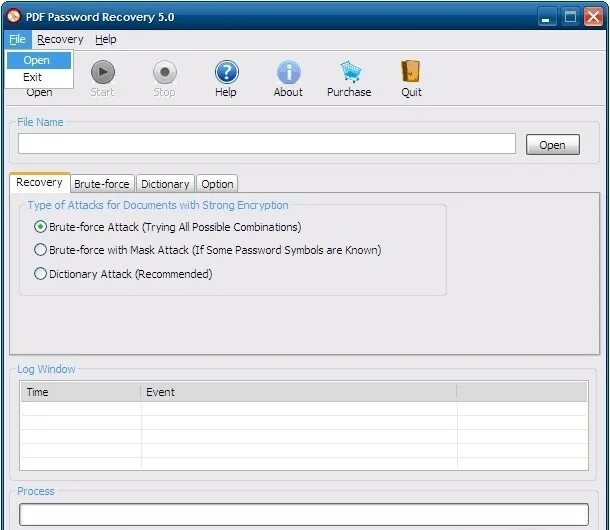This screenshot has width=610, height=530.
Task: Switch to the Dictionary tab
Action: (x=165, y=184)
